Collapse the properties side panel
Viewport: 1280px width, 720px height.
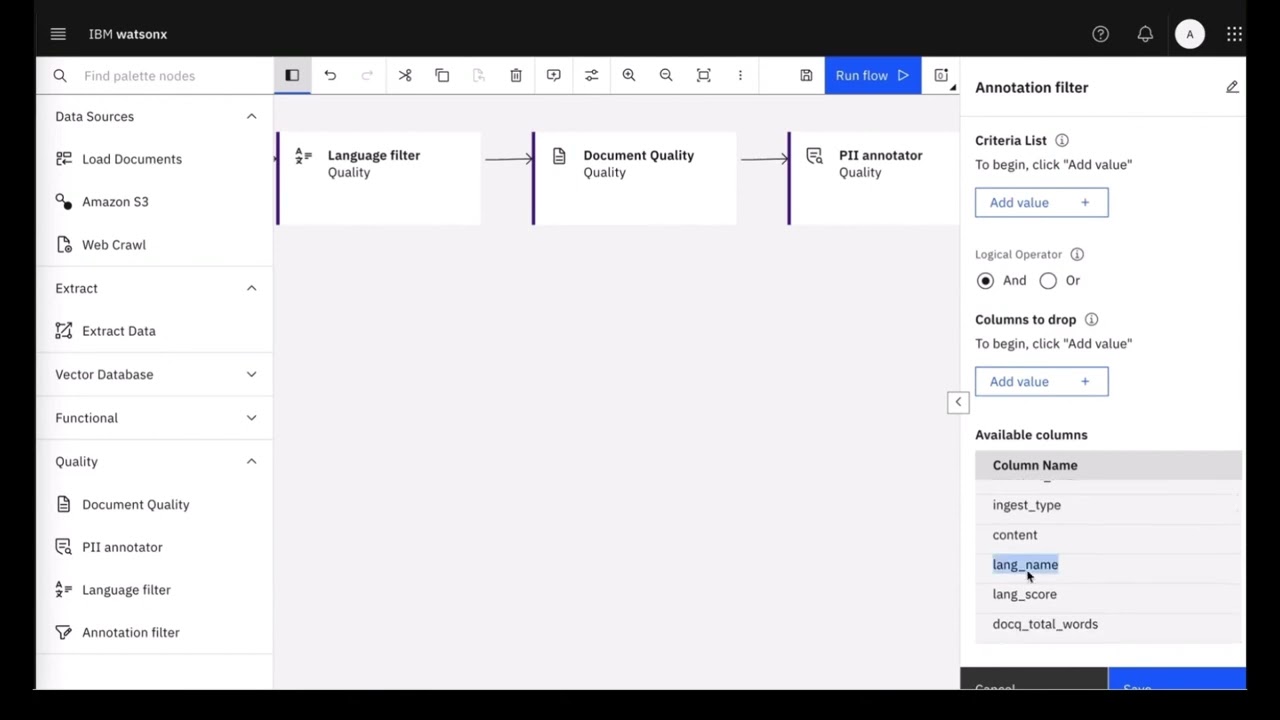(958, 401)
